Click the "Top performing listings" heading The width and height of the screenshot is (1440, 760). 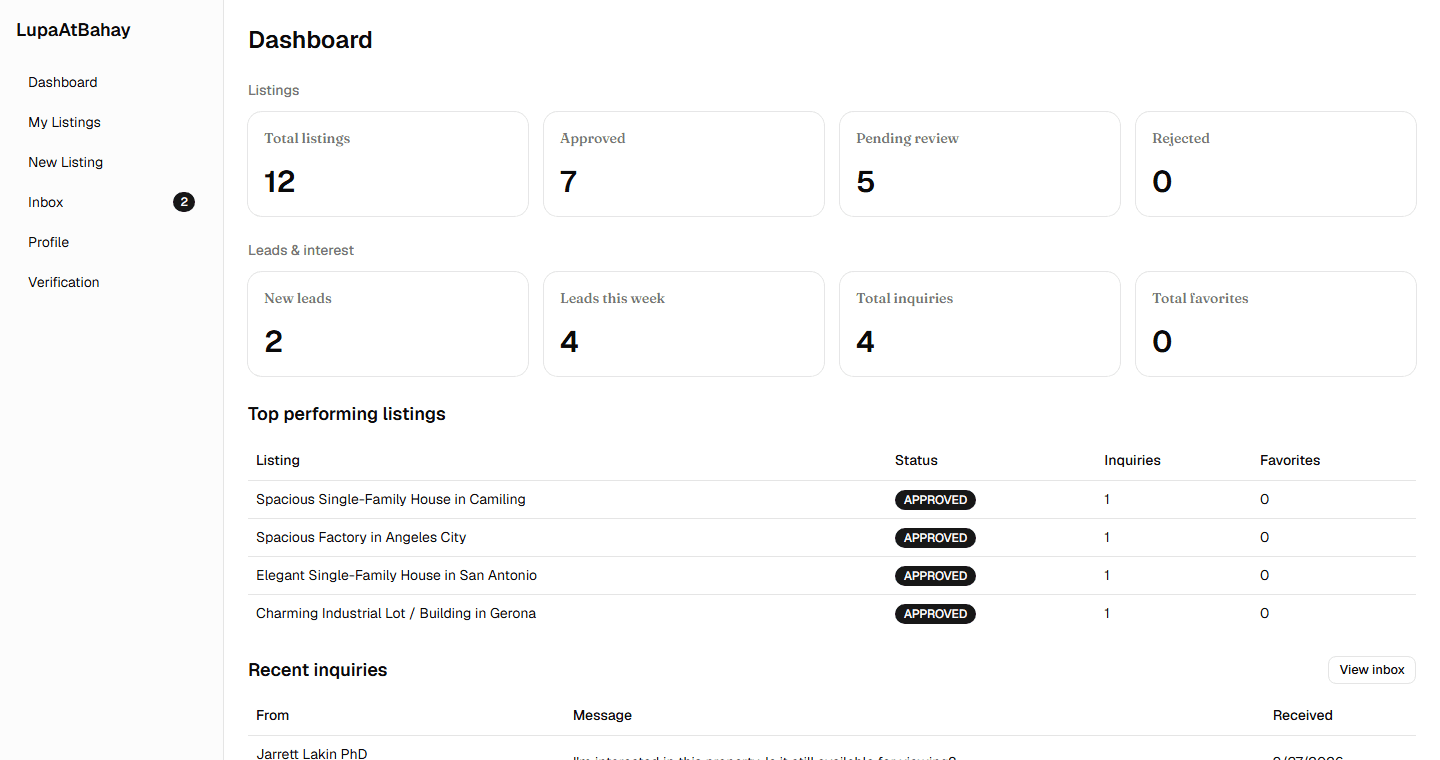[x=347, y=414]
